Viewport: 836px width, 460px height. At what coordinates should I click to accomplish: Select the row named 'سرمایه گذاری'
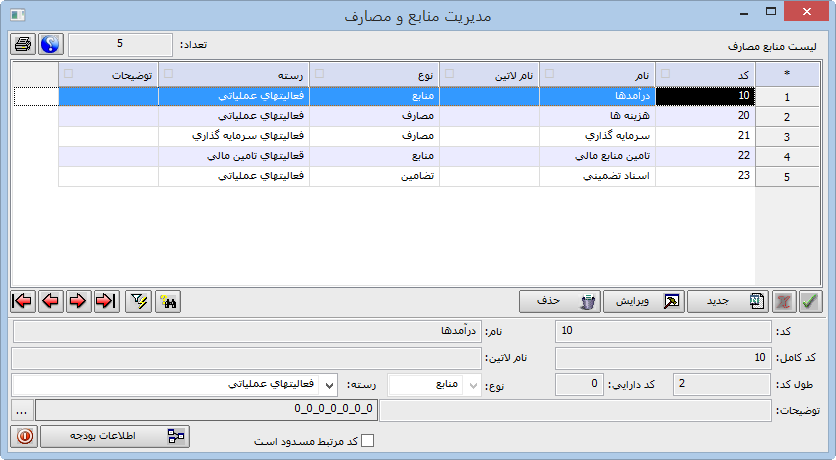click(596, 136)
